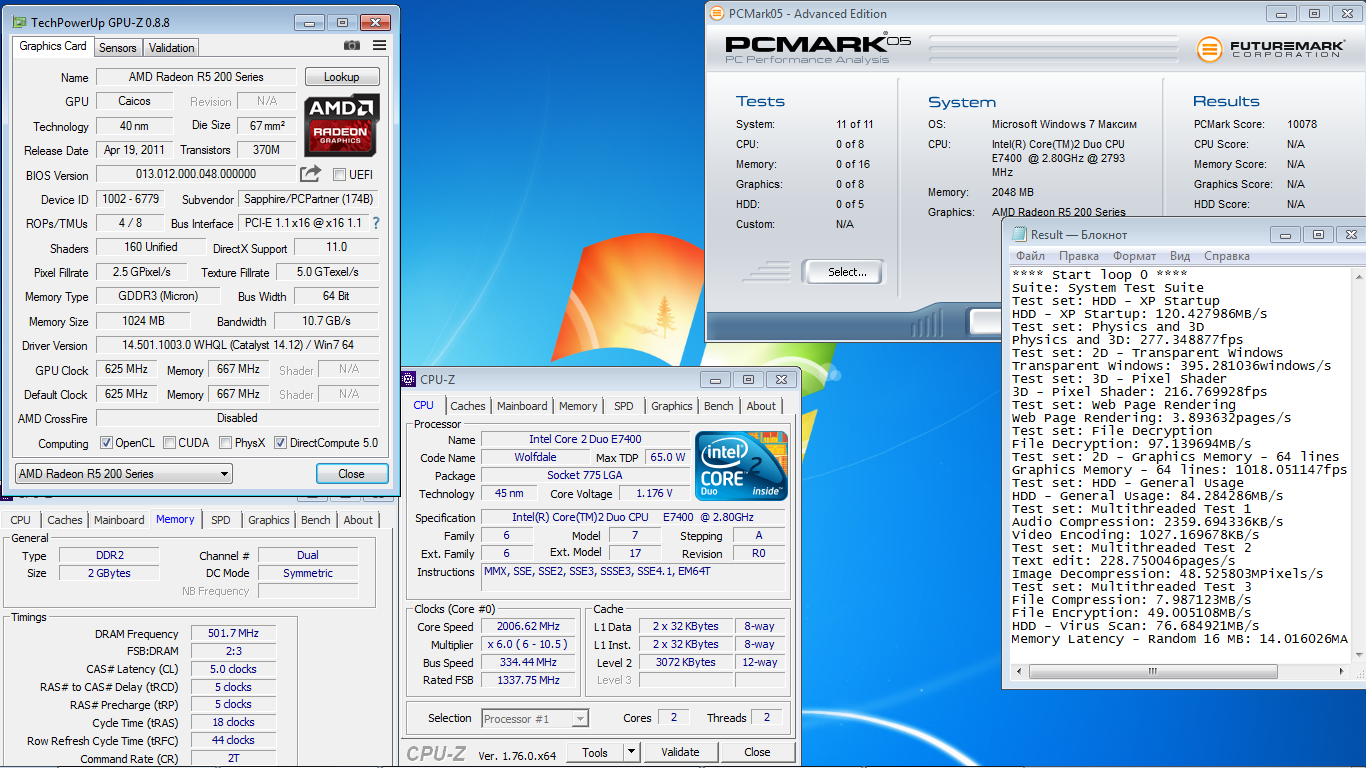This screenshot has width=1366, height=768.
Task: Open Файл menu in Notepad
Action: (1030, 256)
